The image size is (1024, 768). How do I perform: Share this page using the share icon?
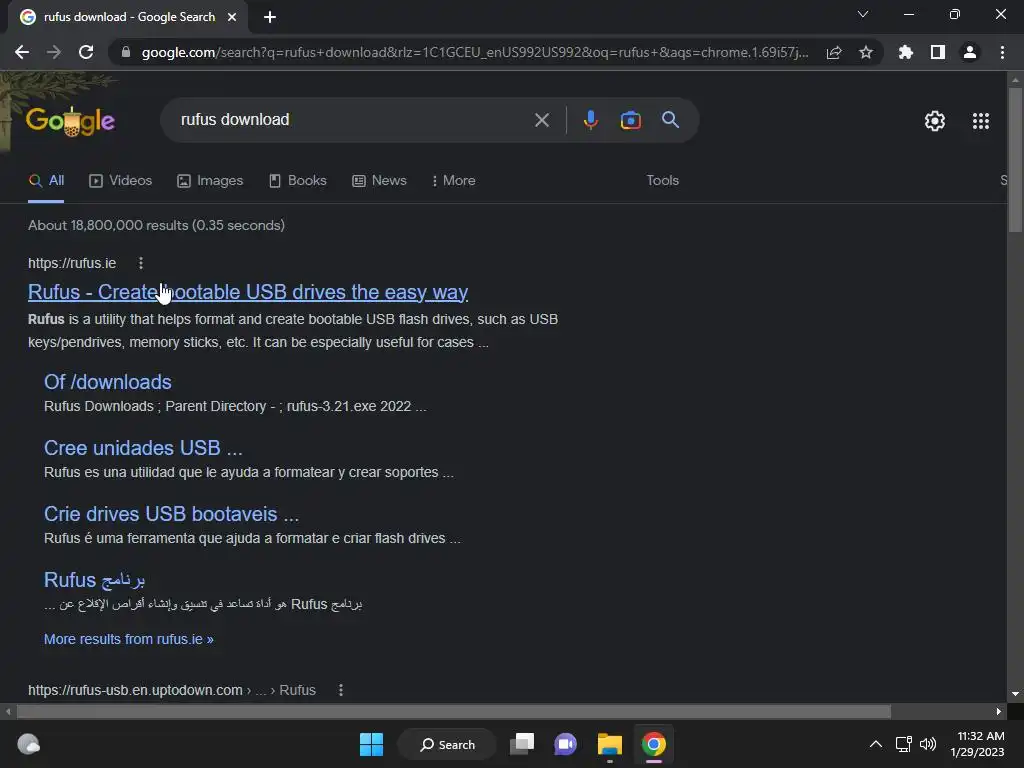[x=834, y=52]
